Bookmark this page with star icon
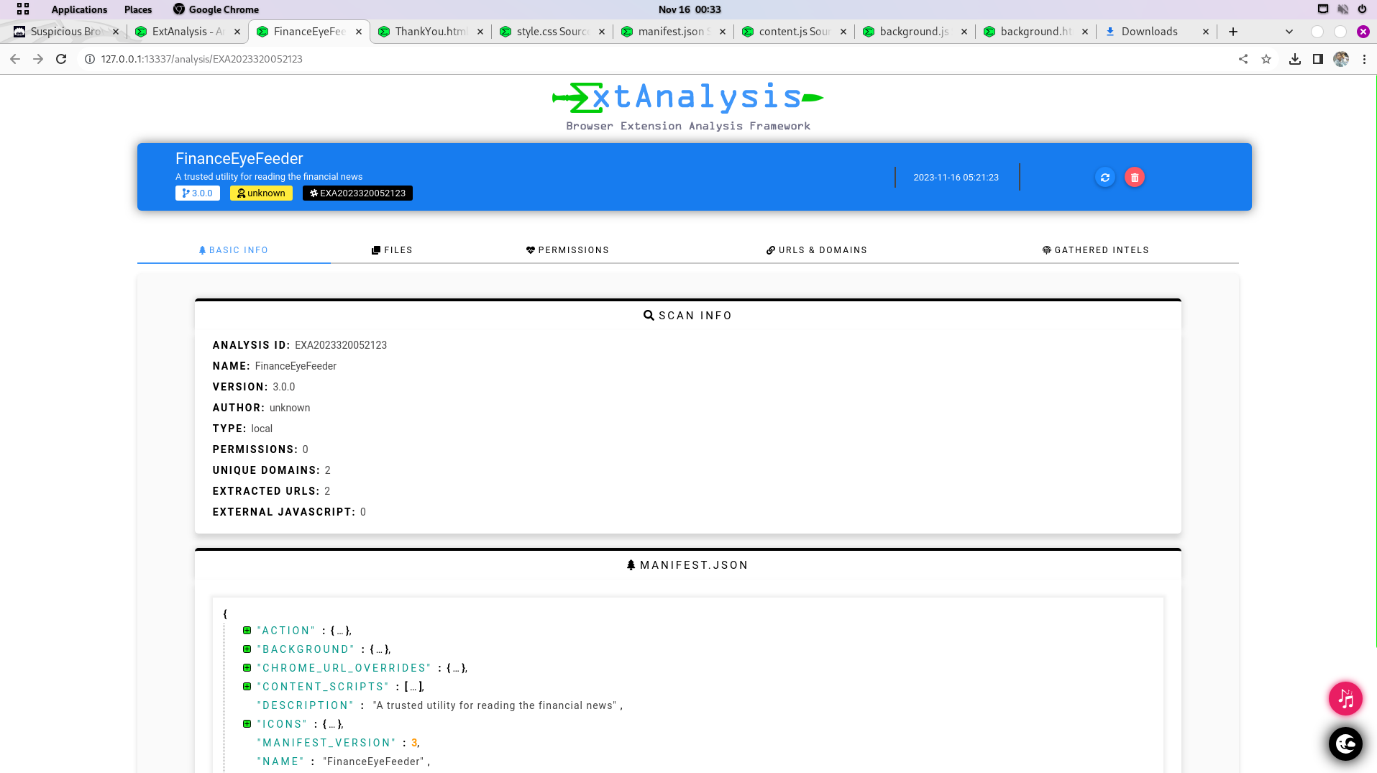 click(x=1266, y=59)
